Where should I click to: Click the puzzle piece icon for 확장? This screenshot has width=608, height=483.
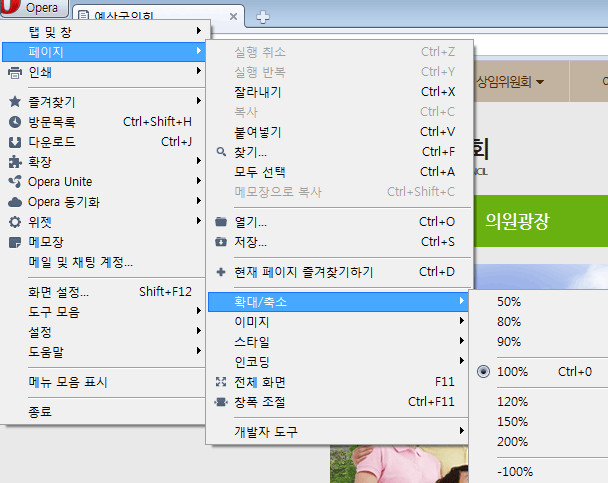tap(14, 162)
